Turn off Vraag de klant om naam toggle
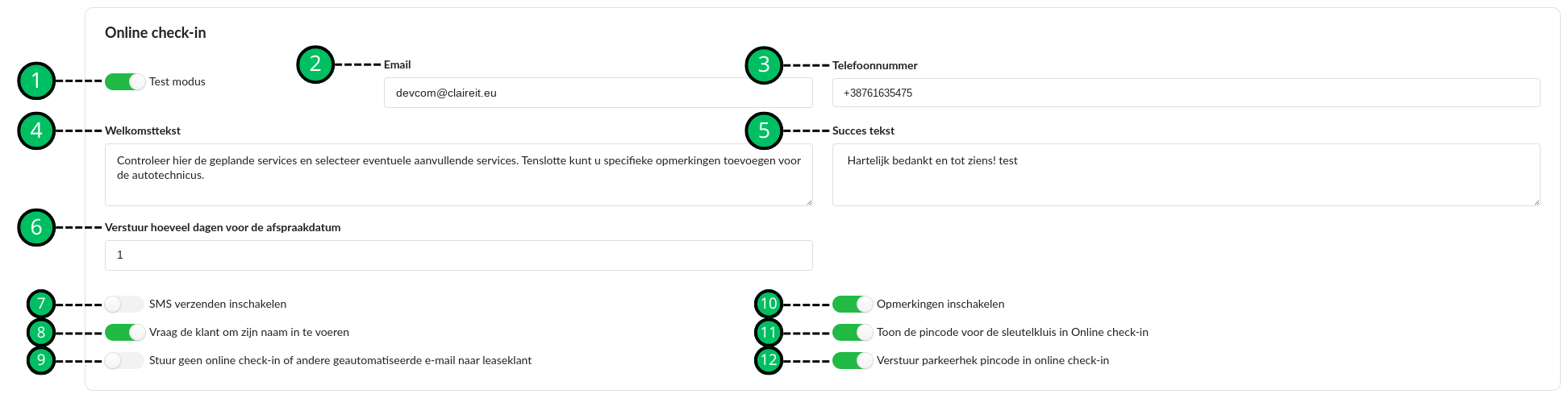Image resolution: width=1568 pixels, height=398 pixels. (x=125, y=332)
